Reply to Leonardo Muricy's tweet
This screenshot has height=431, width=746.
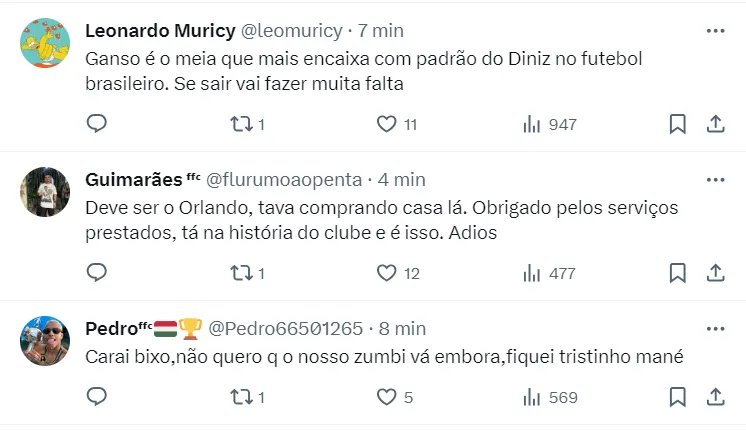tap(97, 124)
